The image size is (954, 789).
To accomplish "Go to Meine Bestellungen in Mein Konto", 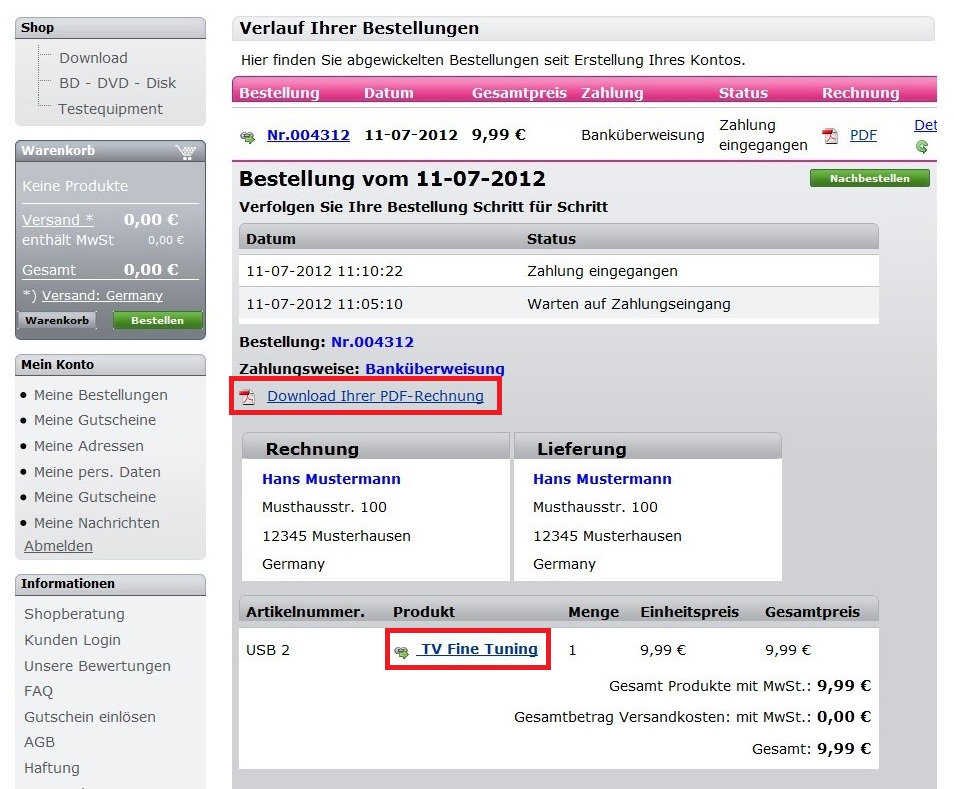I will [x=100, y=395].
